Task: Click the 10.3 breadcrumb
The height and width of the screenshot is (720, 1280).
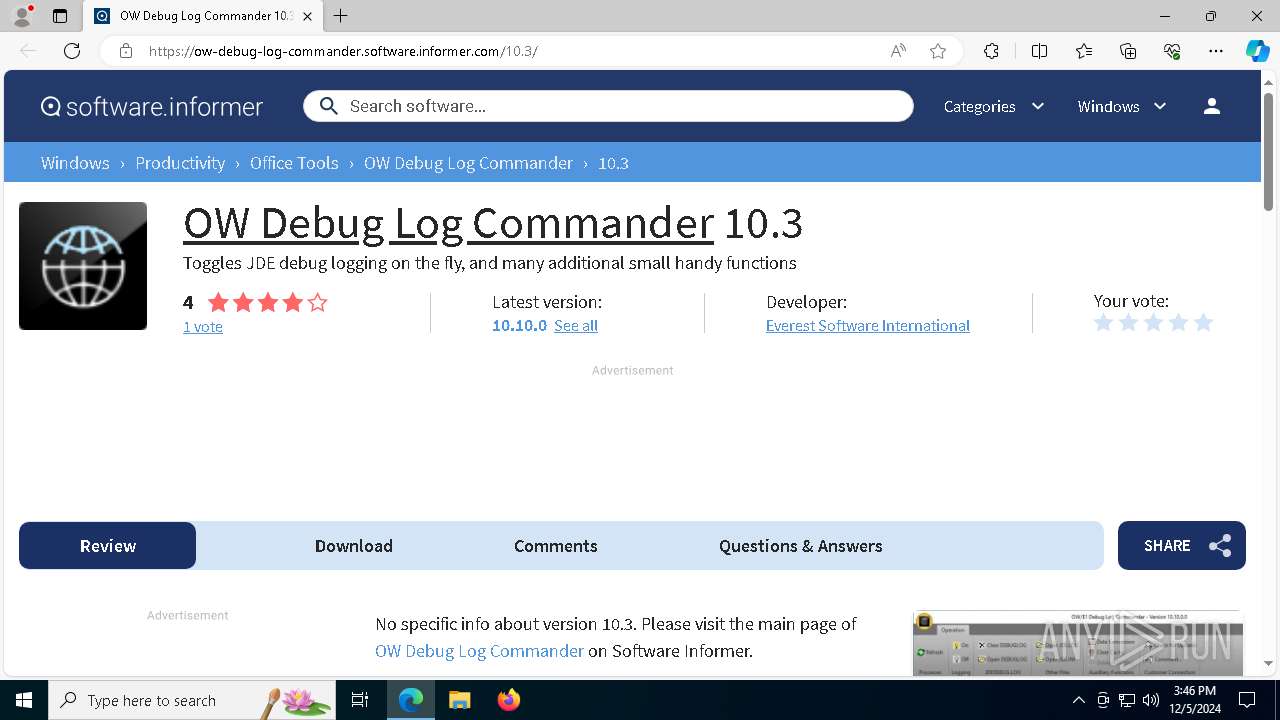Action: coord(613,163)
